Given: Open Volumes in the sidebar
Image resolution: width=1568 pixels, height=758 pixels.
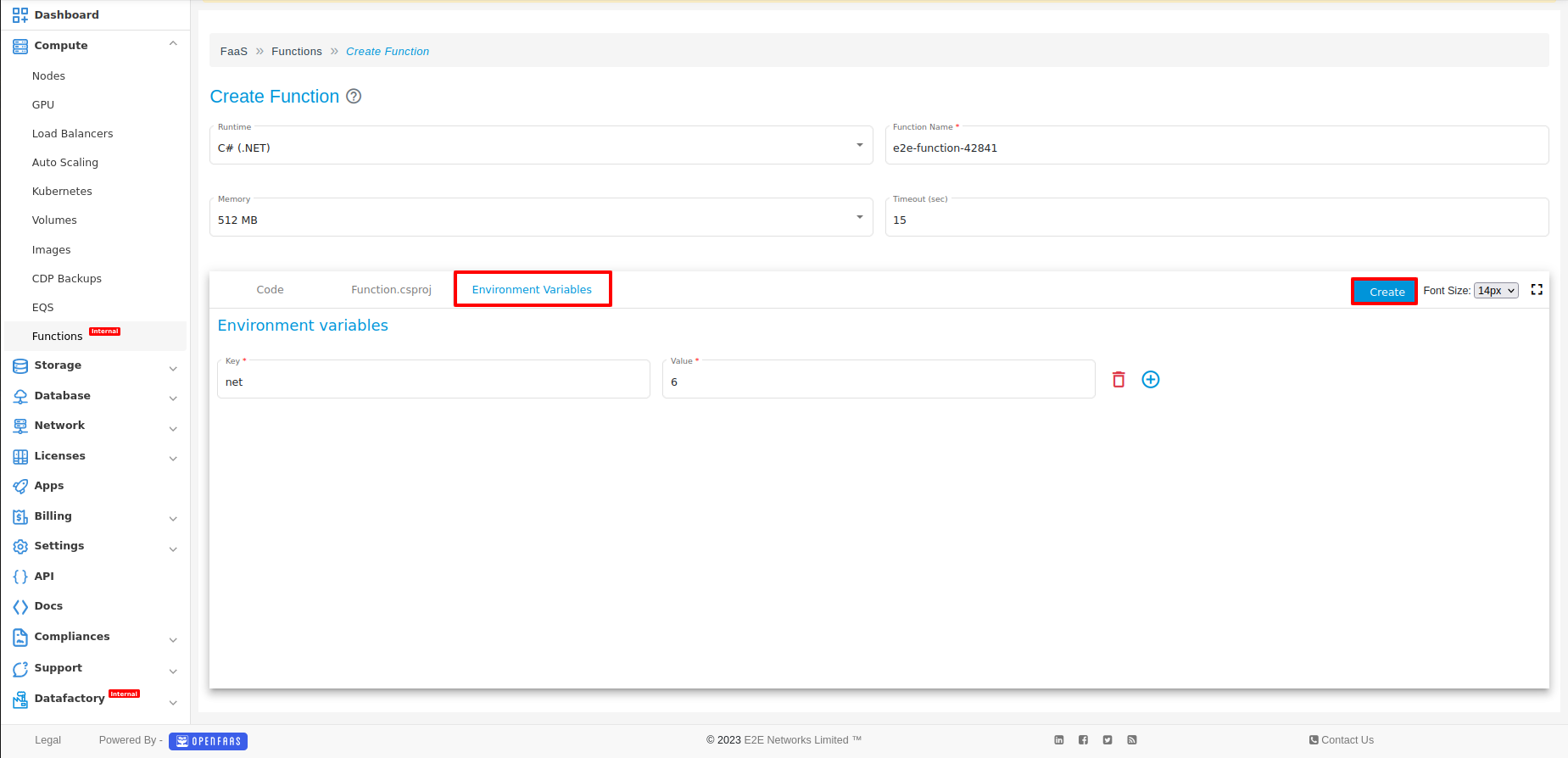Looking at the screenshot, I should pos(54,220).
